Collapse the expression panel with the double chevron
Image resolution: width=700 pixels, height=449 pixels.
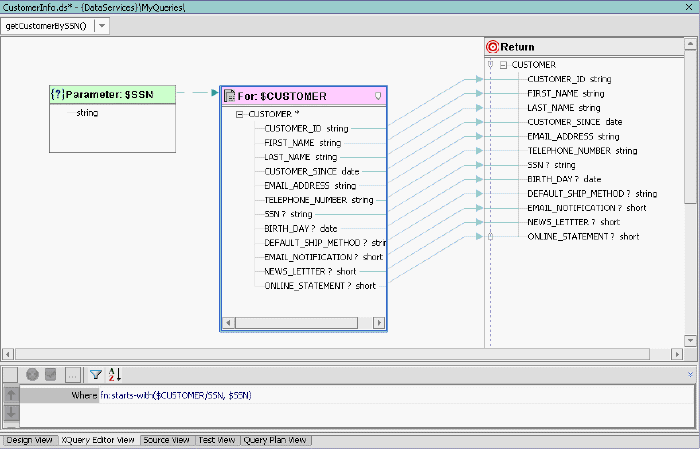pos(690,374)
